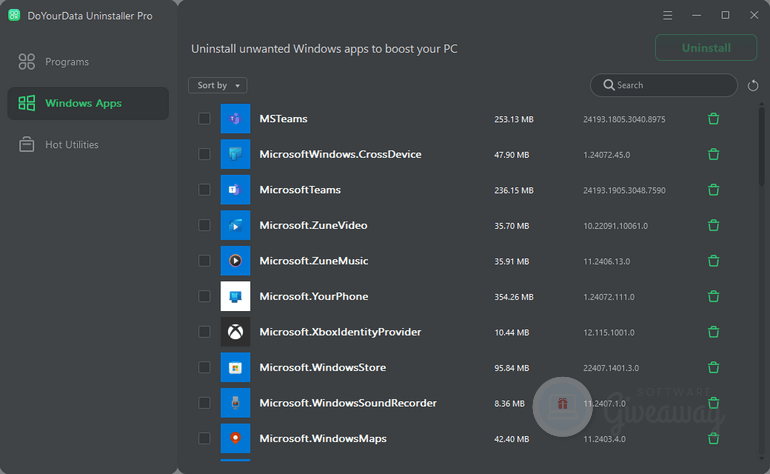Click the MSTeams app icon

click(235, 118)
